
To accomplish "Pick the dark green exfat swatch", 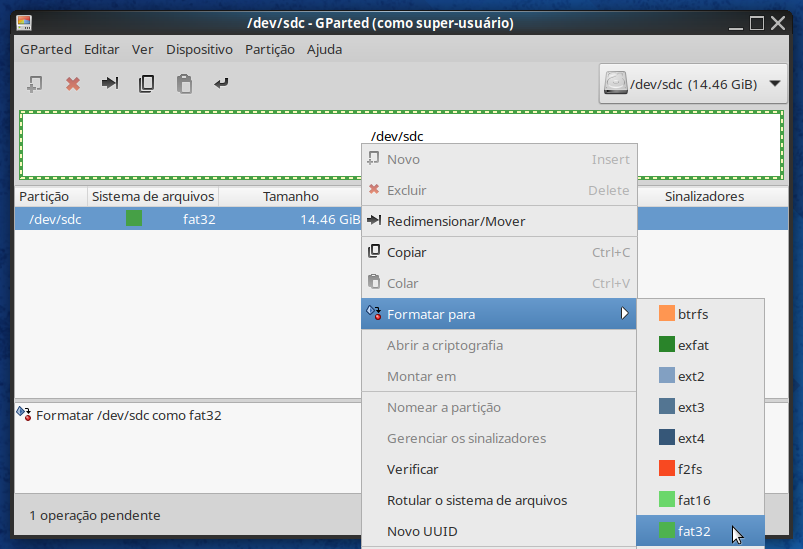I will (667, 344).
